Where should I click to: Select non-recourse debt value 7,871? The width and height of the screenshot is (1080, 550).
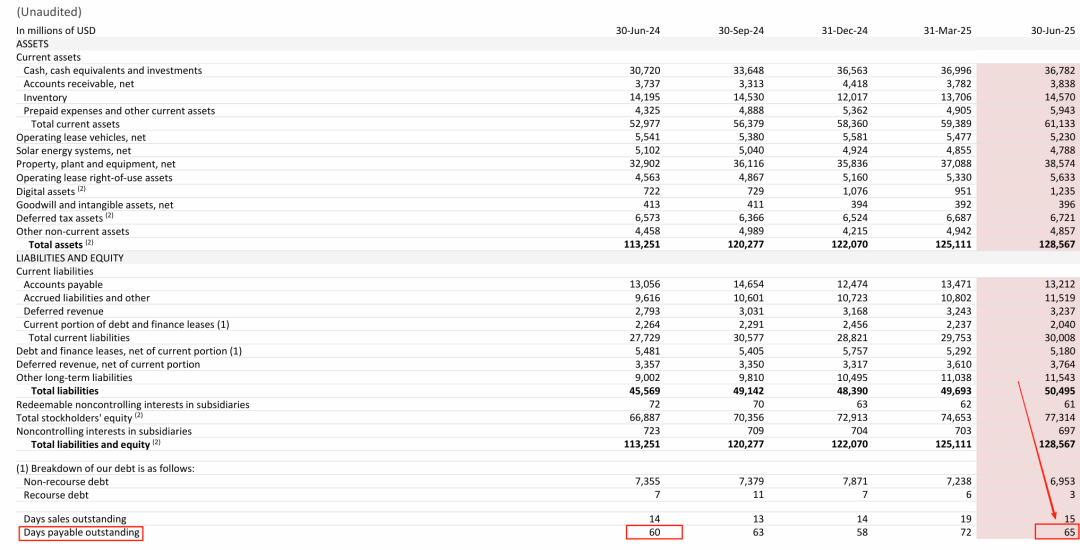click(854, 481)
